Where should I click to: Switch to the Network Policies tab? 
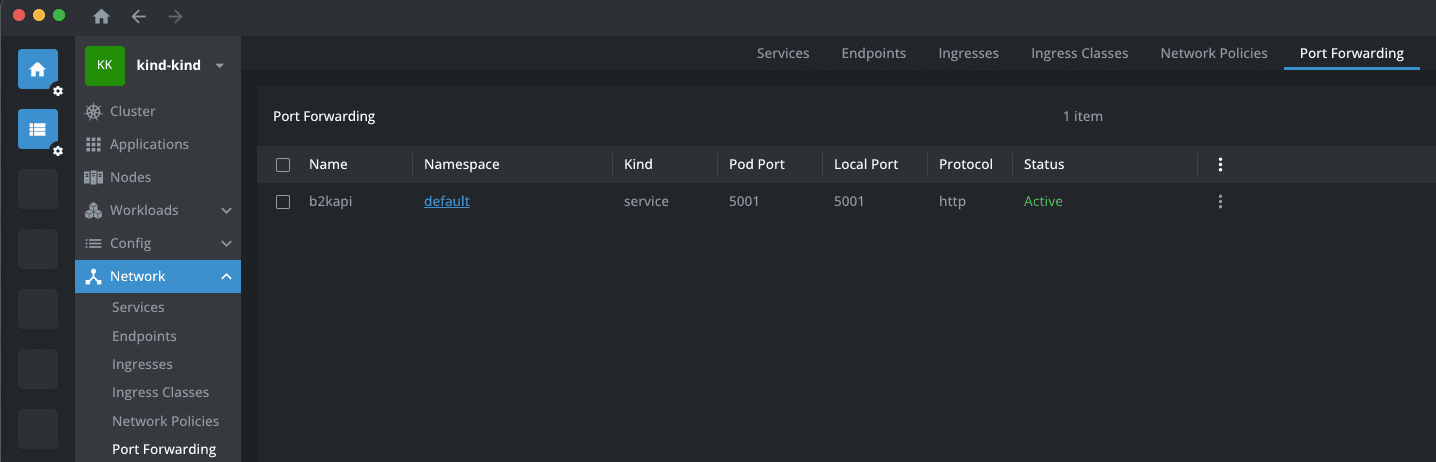(x=1214, y=53)
